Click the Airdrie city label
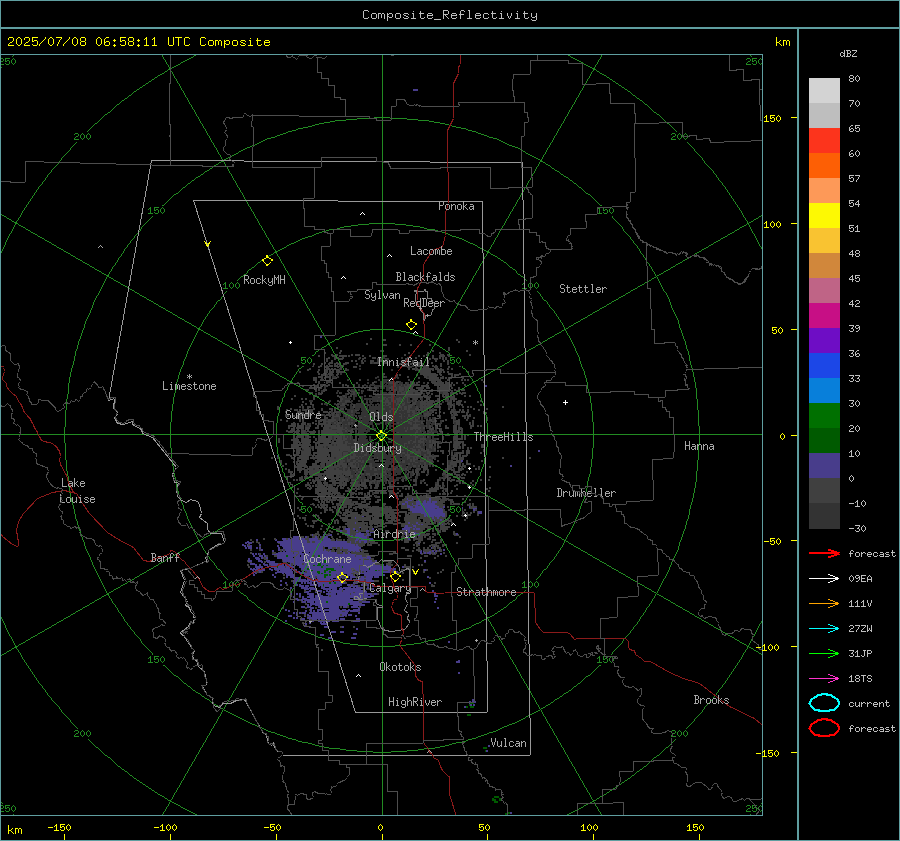900x841 pixels. [x=394, y=534]
